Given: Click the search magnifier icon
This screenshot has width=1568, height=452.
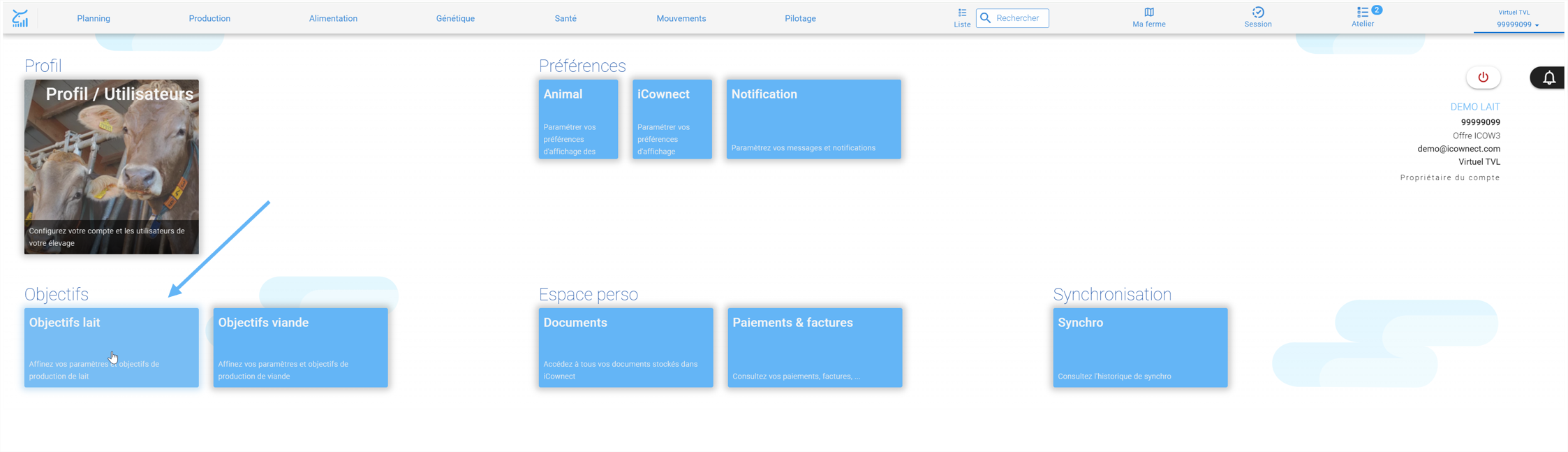Looking at the screenshot, I should coord(986,18).
